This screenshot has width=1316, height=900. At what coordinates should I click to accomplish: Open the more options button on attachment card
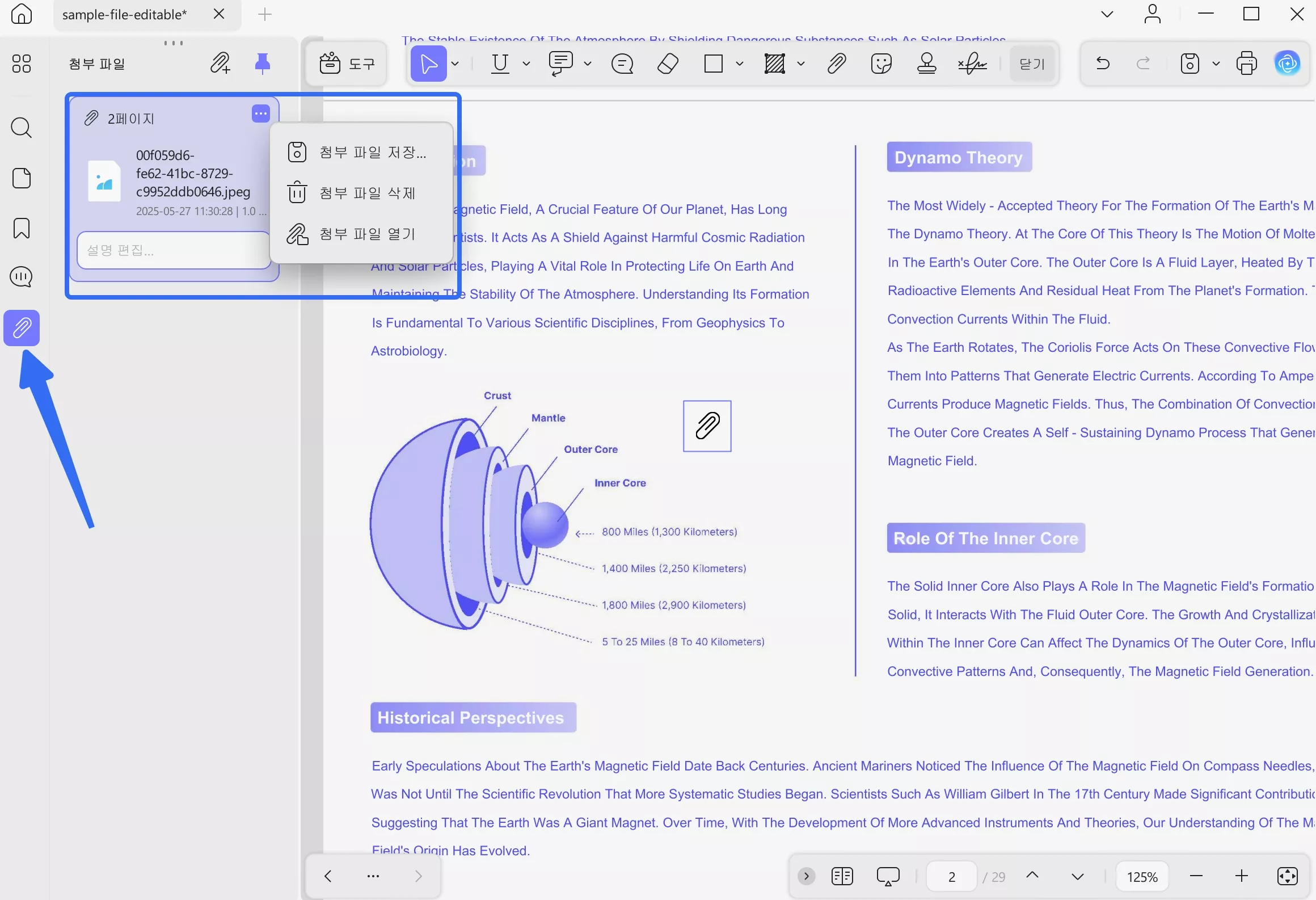click(x=261, y=113)
